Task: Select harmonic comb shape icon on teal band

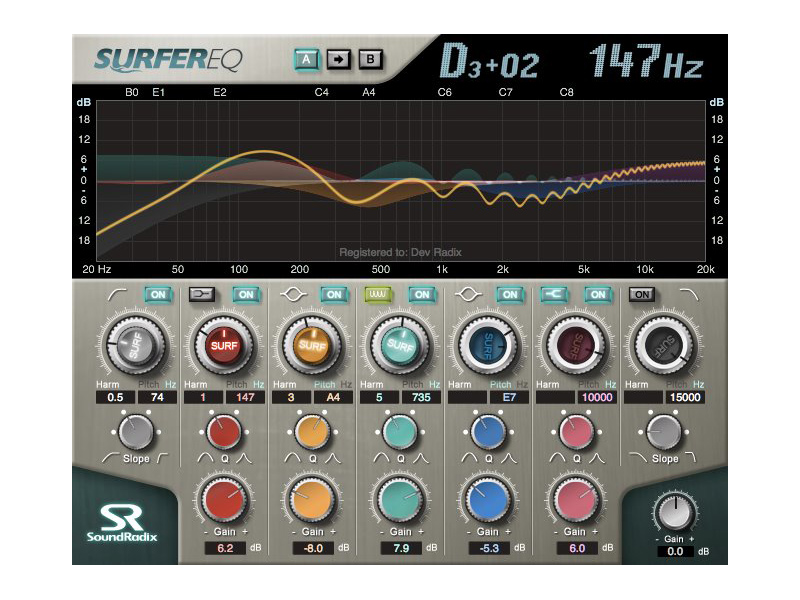Action: pyautogui.click(x=378, y=294)
